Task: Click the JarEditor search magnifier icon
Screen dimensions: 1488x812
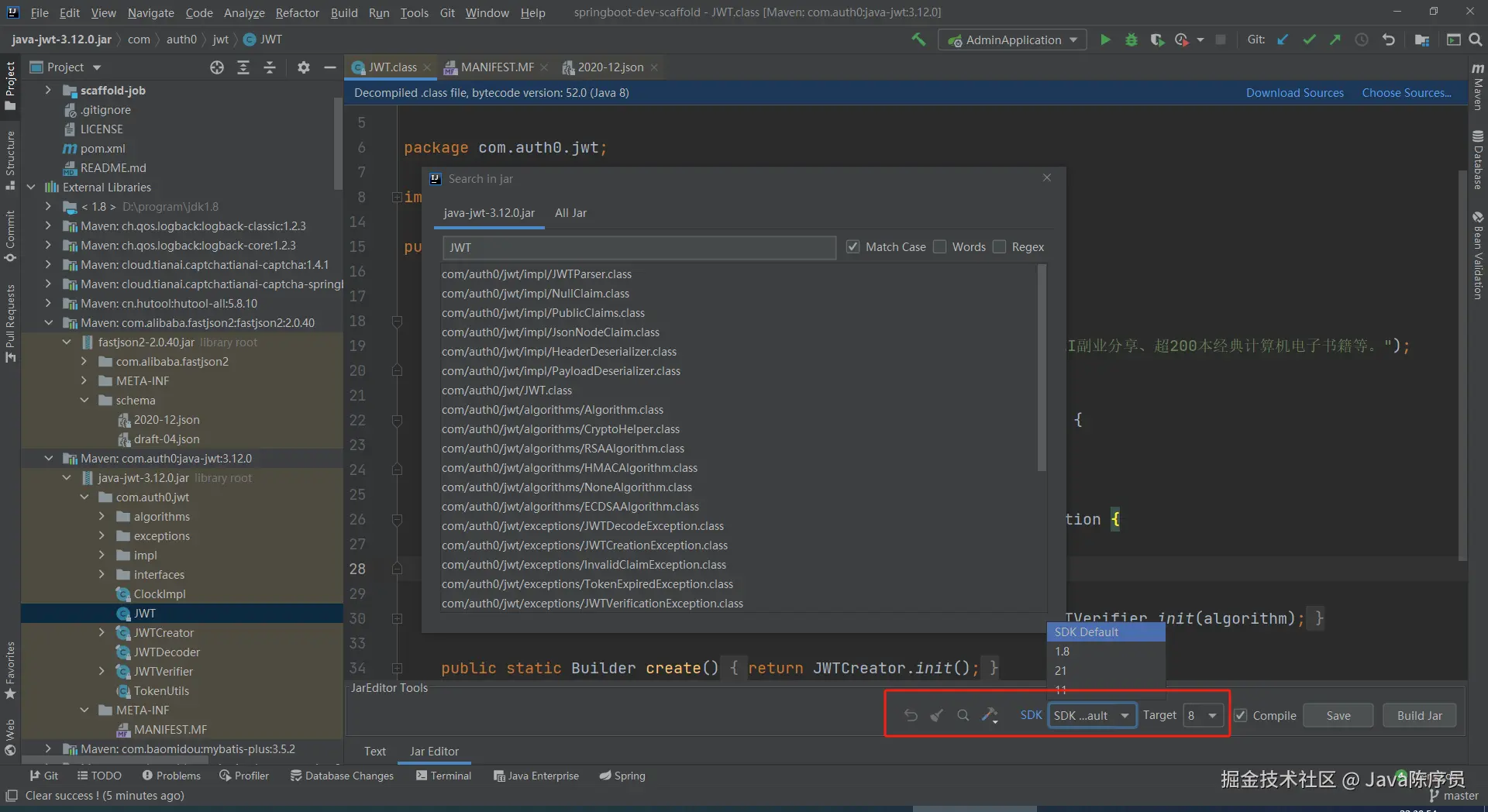Action: click(963, 715)
